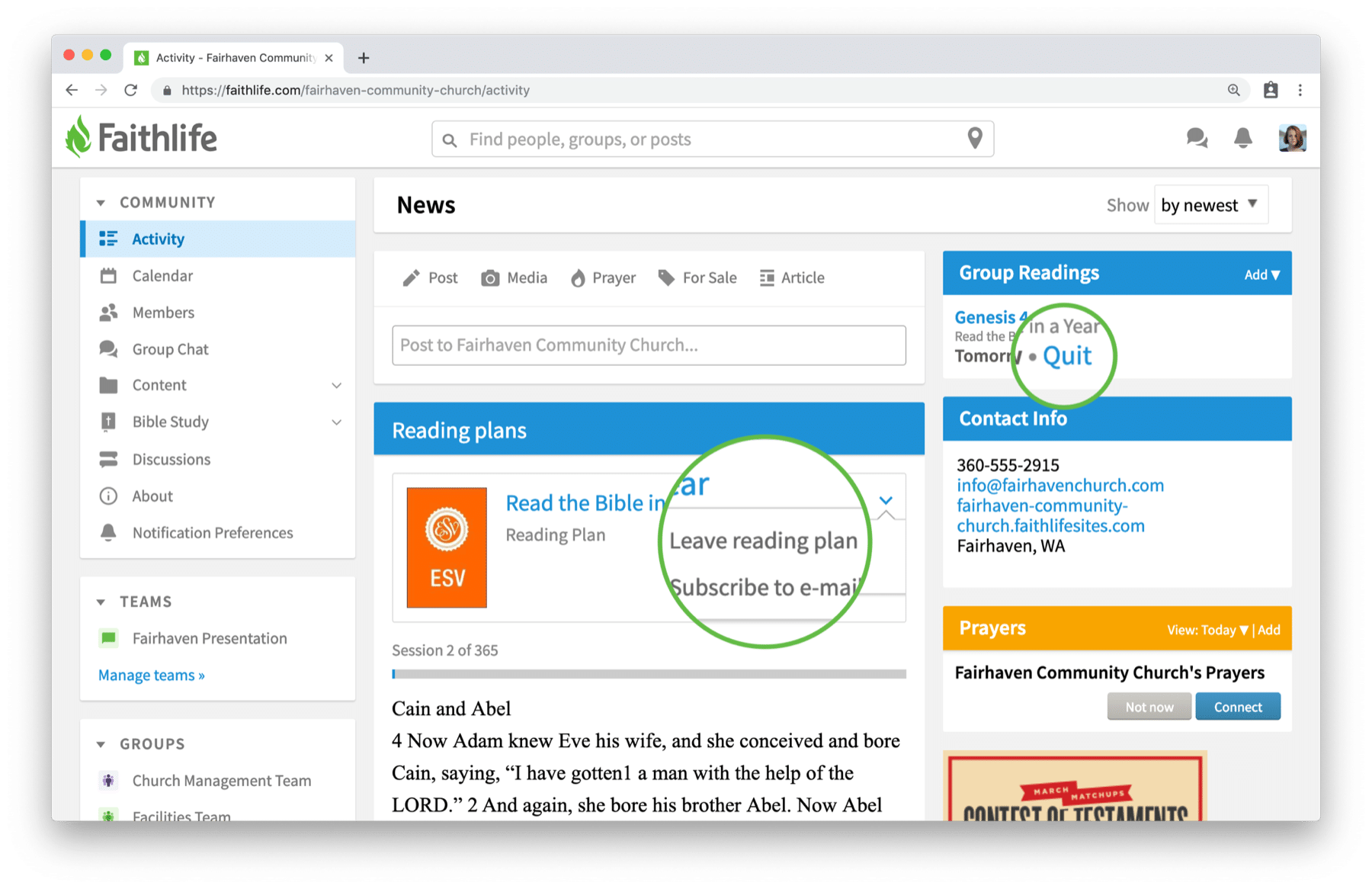Select the Media tab with camera icon
Viewport: 1372px width, 889px height.
514,278
